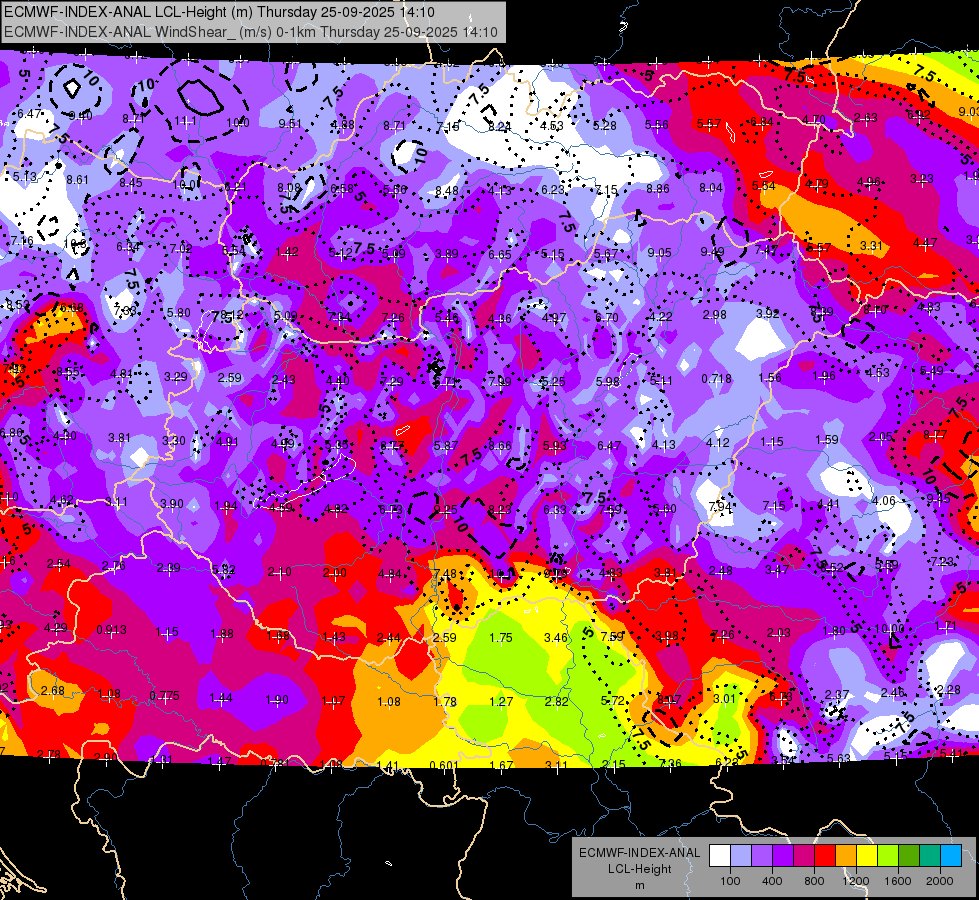Click the shear value 5.28
Viewport: 979px width, 900px height.
tap(605, 126)
